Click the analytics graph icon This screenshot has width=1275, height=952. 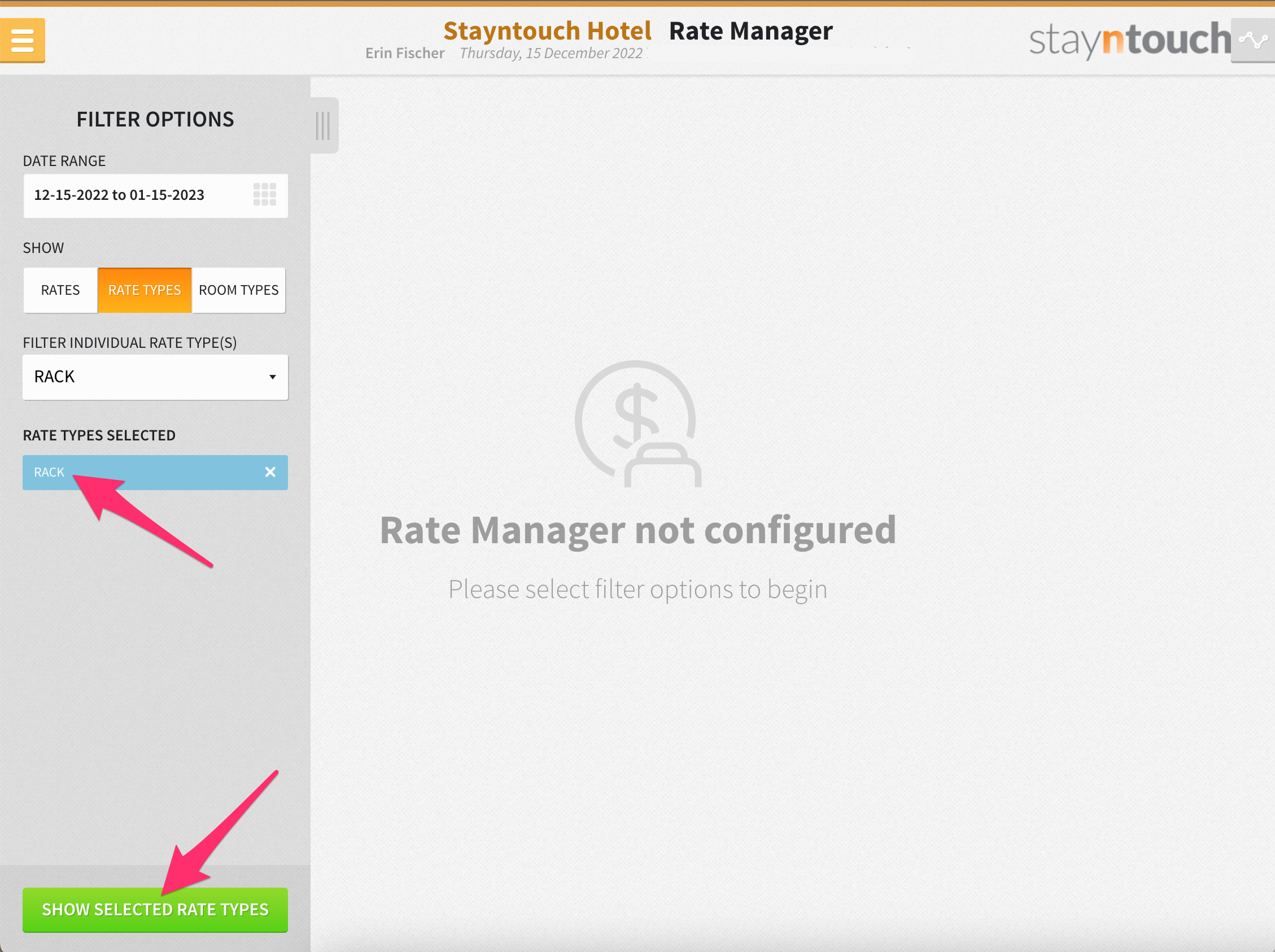pos(1252,40)
